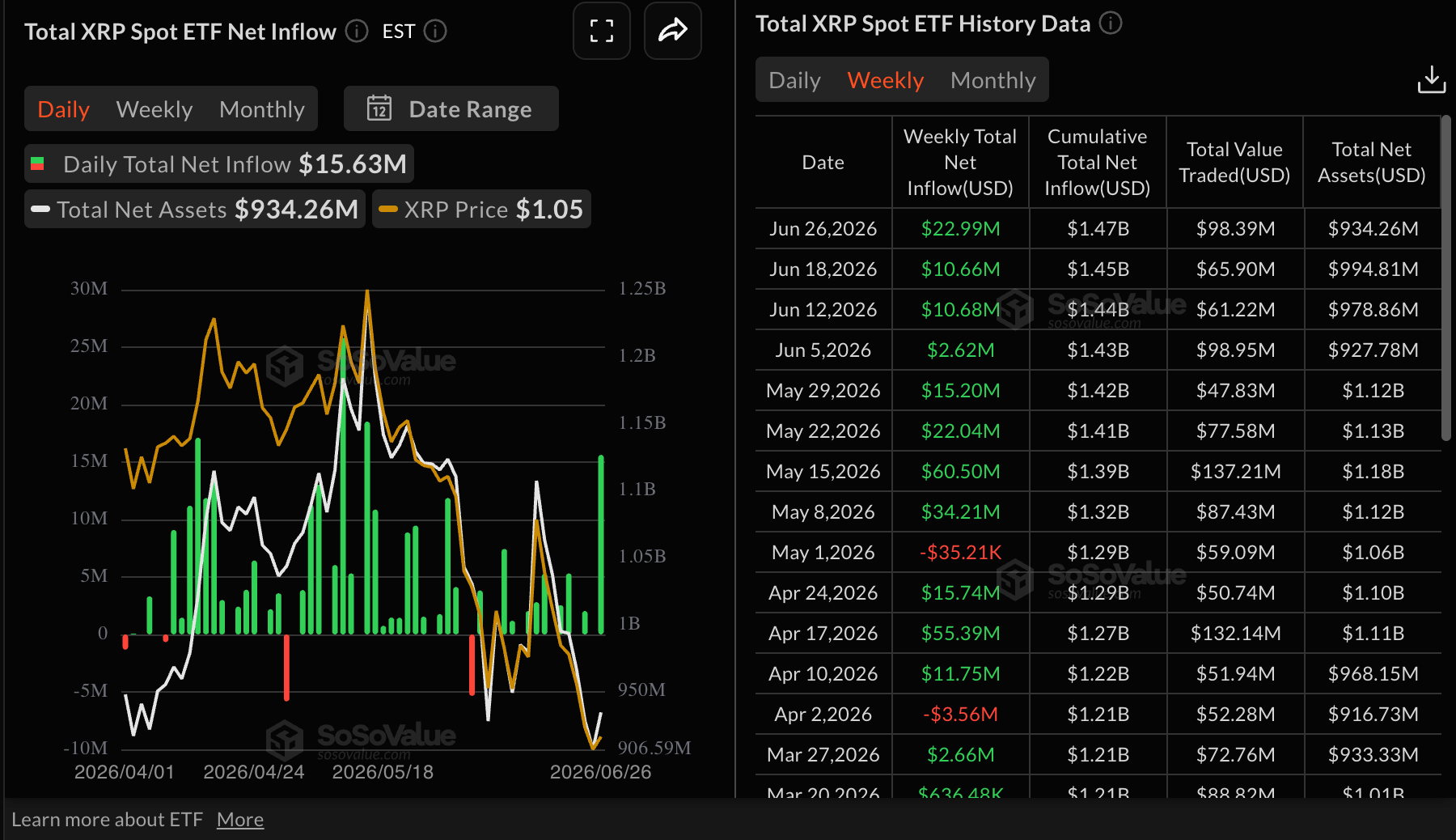1456x840 pixels.
Task: Click the Mar 27,2026 date cell
Action: pyautogui.click(x=823, y=755)
